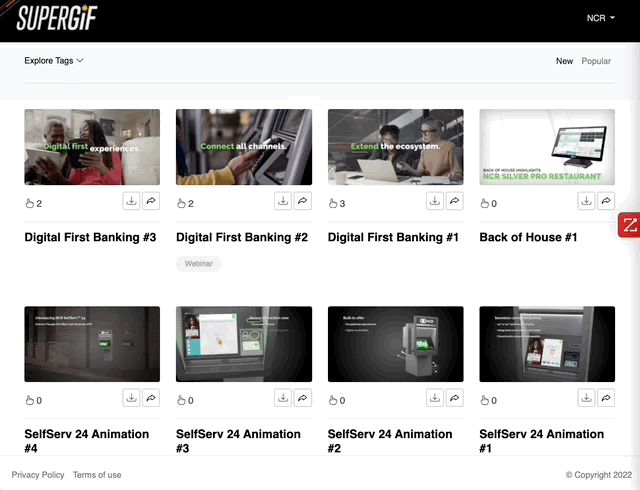Screen dimensions: 640x490
Task: Sort by Popular
Action: tap(596, 61)
